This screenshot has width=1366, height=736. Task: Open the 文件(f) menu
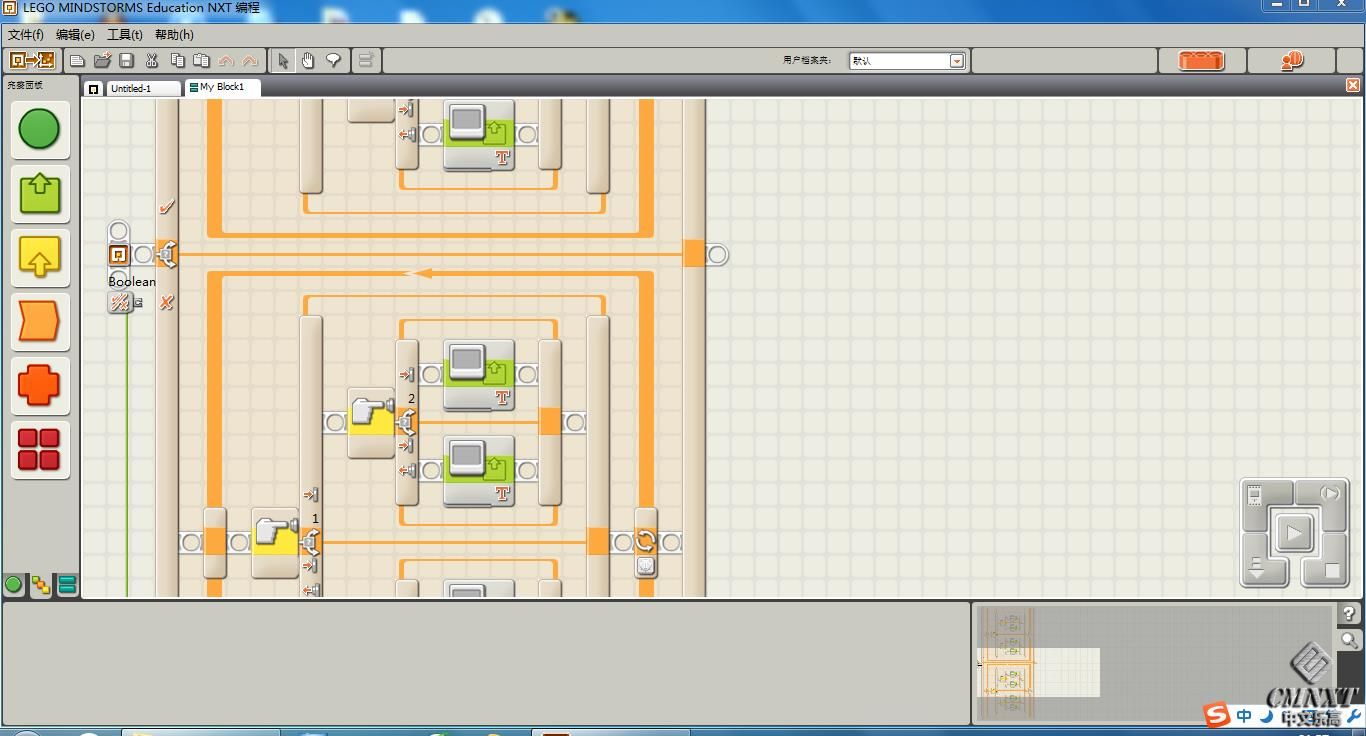point(26,34)
